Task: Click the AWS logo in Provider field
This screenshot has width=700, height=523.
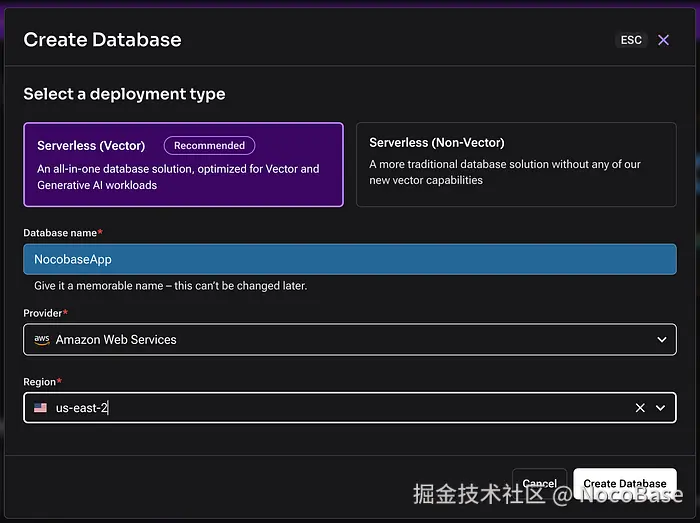Action: tap(41, 339)
